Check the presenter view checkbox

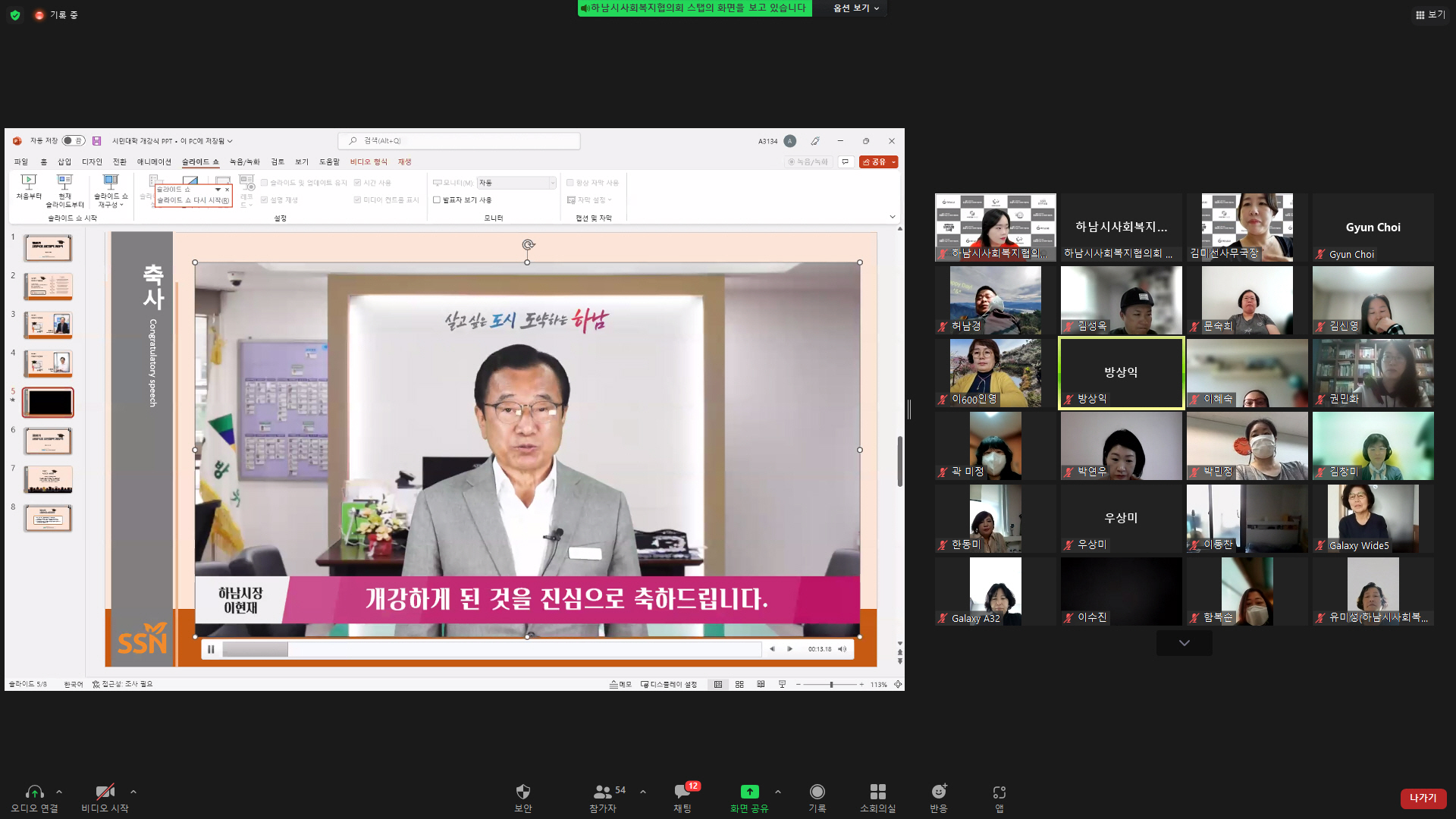[x=437, y=200]
